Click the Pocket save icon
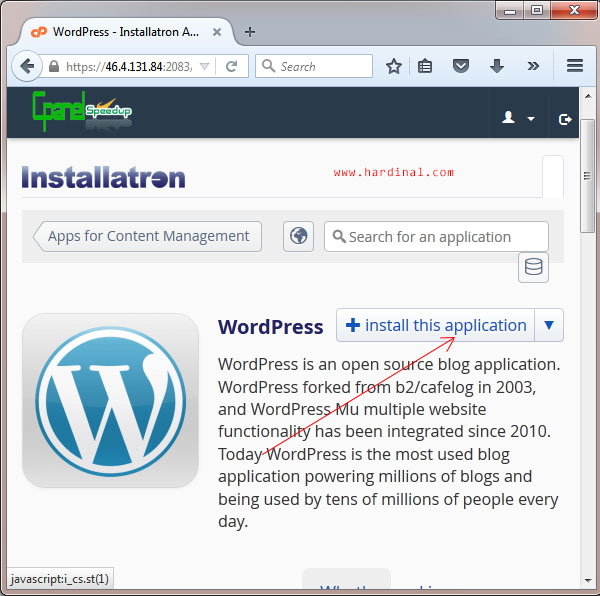The width and height of the screenshot is (600, 596). [x=461, y=67]
